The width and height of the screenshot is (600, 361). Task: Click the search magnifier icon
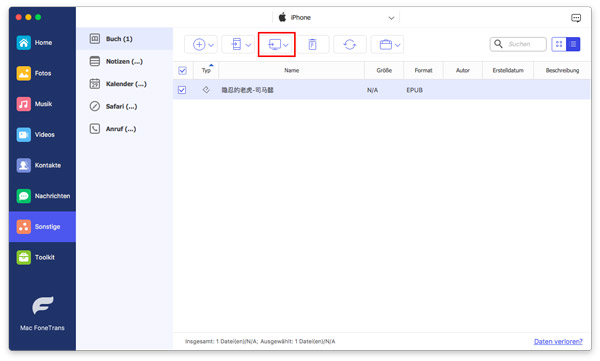point(498,44)
